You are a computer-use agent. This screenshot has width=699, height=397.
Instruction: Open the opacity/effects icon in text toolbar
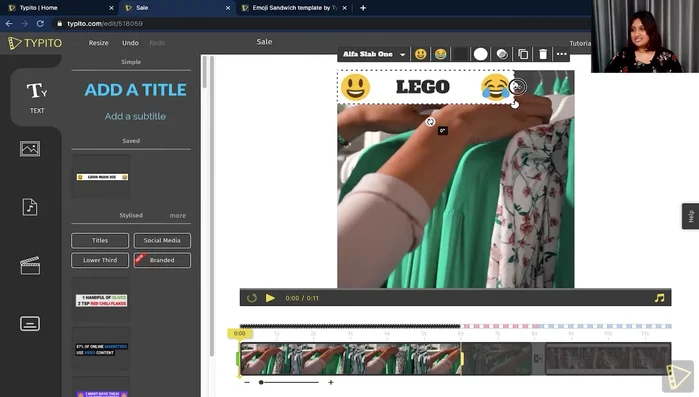pos(502,54)
